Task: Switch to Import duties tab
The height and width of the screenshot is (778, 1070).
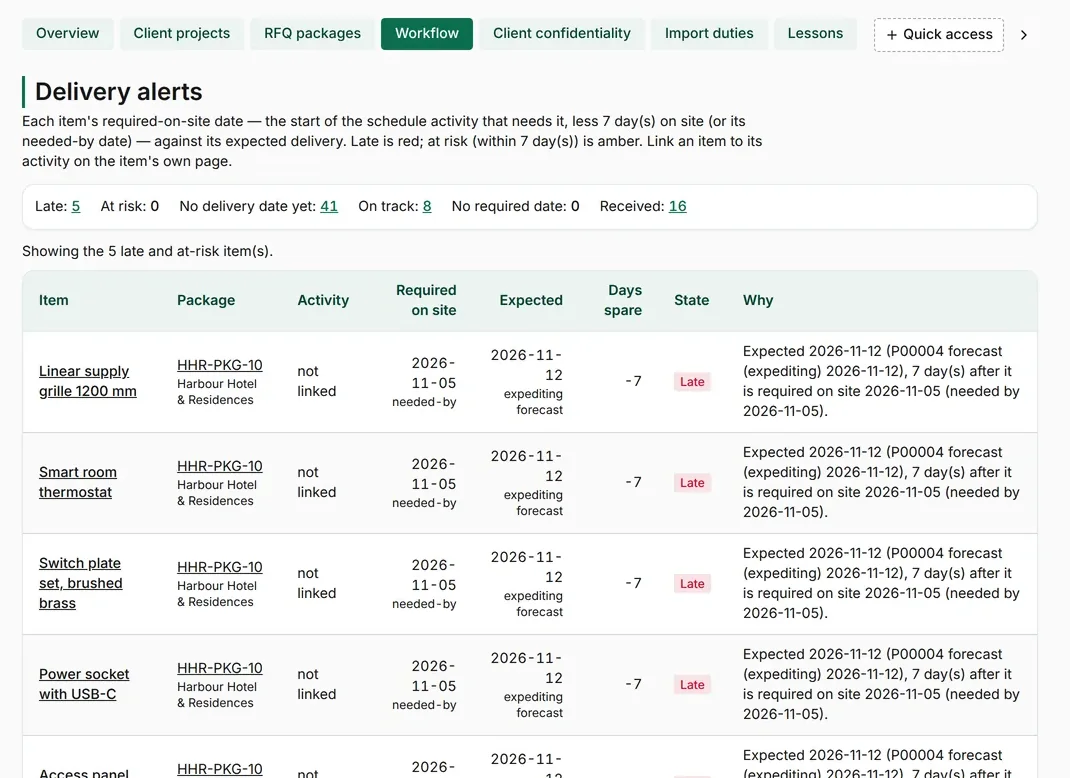Action: point(709,33)
